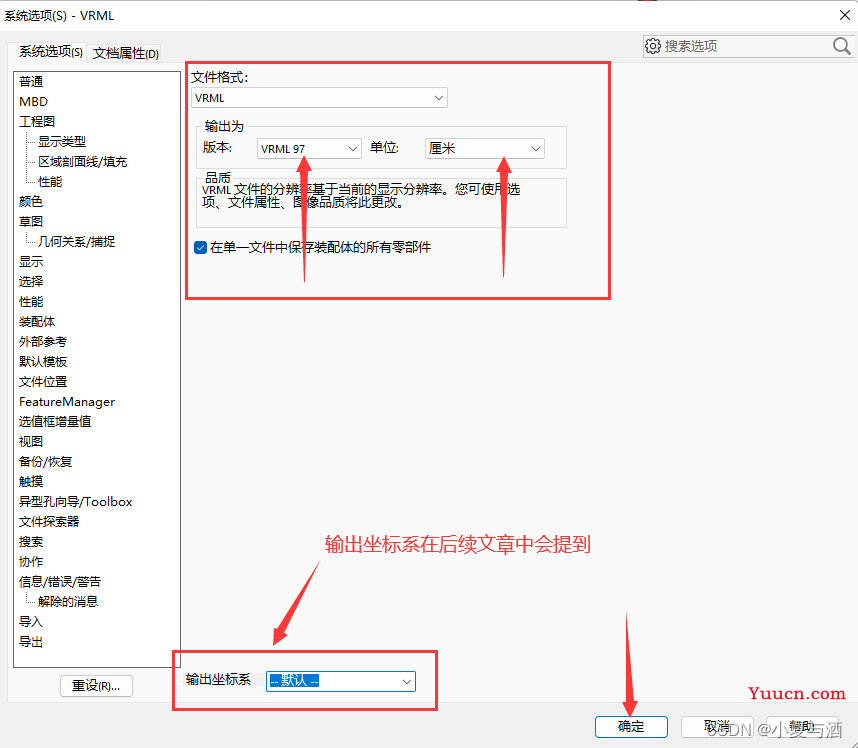Select 解除的消息 tree item
The image size is (858, 748).
[x=68, y=602]
